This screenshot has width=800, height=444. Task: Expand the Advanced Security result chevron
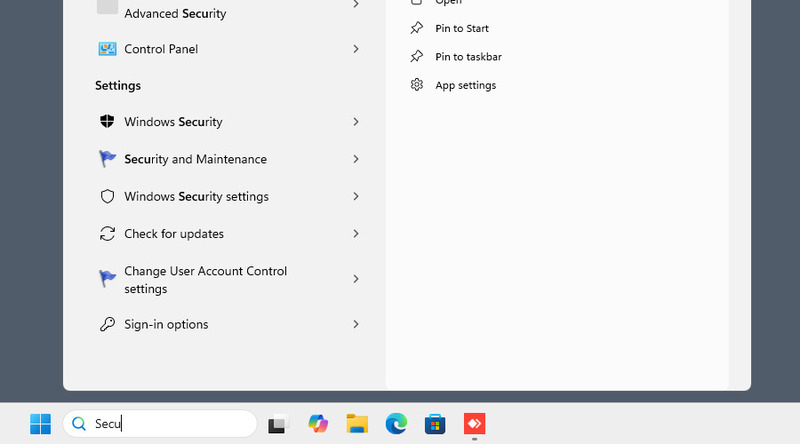356,4
